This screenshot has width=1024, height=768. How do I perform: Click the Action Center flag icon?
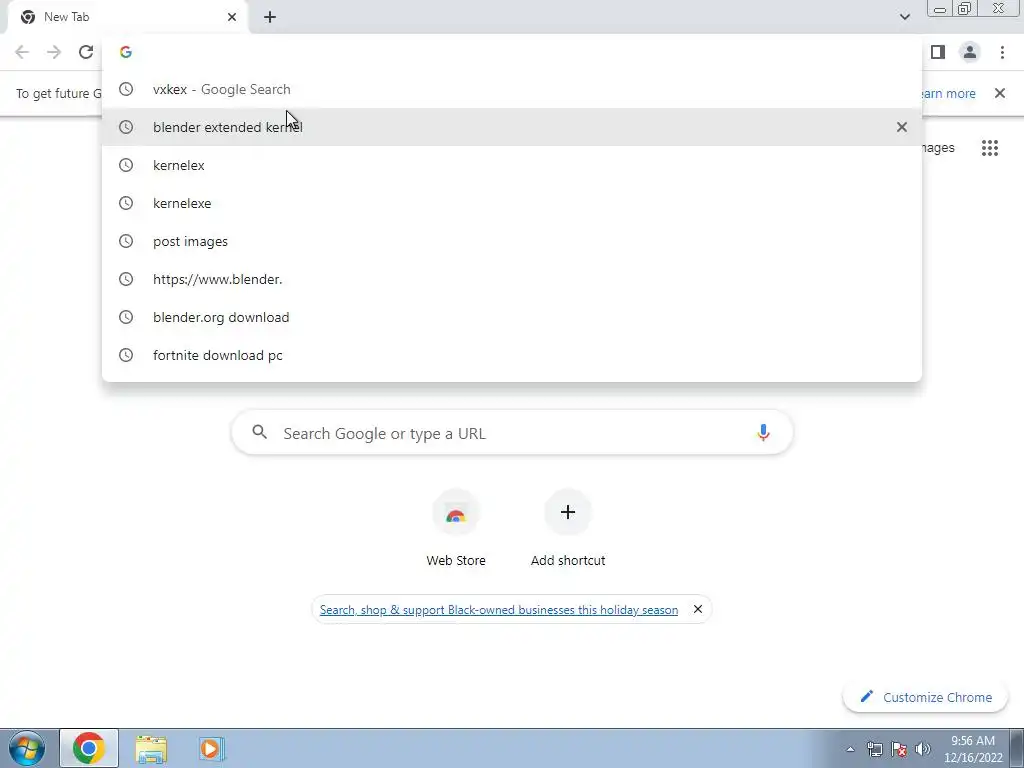click(x=899, y=749)
